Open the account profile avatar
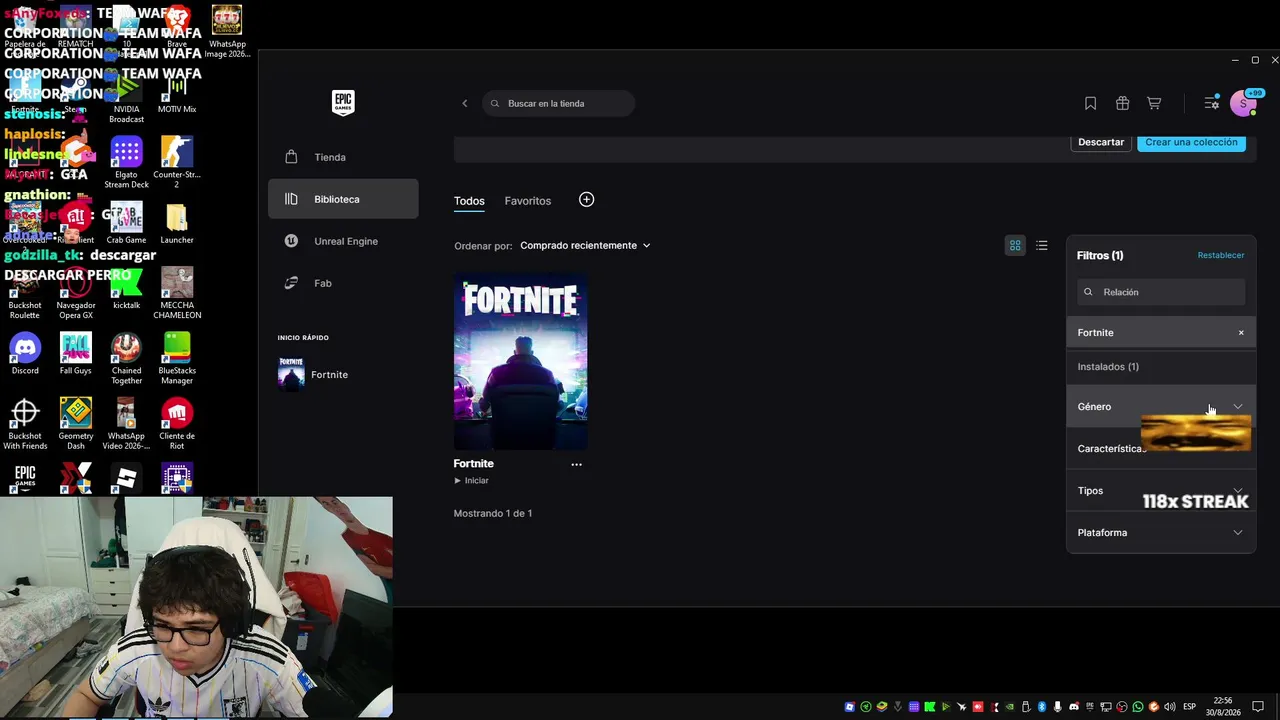Viewport: 1280px width, 720px height. (x=1244, y=104)
